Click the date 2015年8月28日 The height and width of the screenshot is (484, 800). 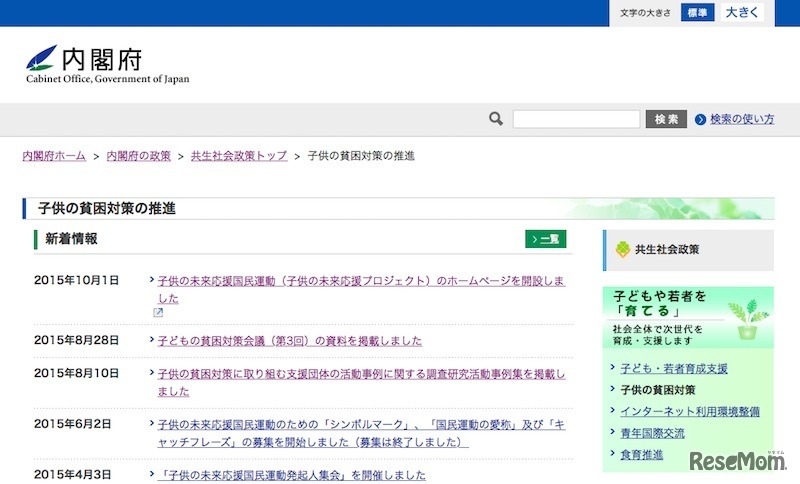pyautogui.click(x=77, y=340)
